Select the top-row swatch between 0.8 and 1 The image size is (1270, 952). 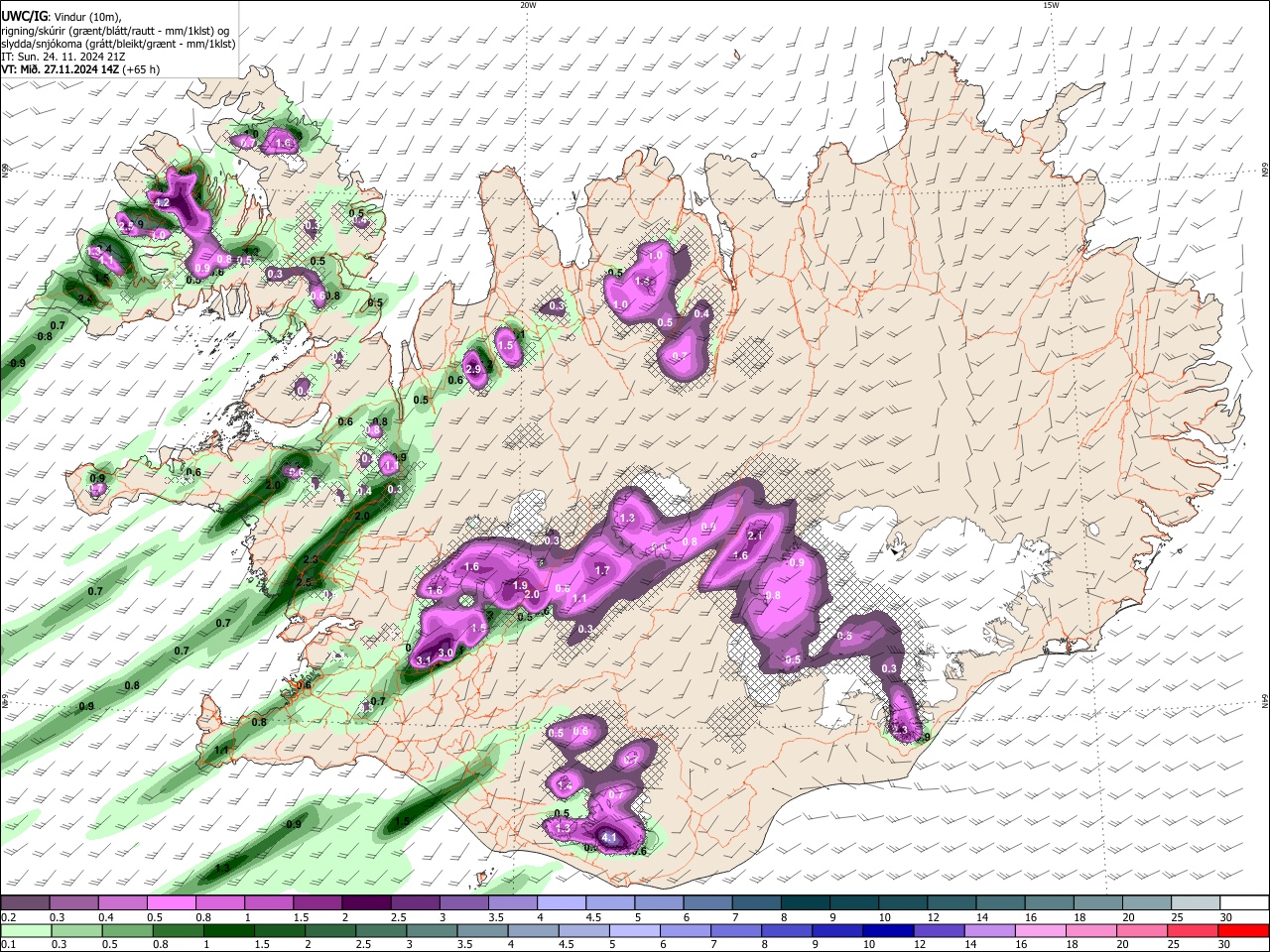(219, 903)
